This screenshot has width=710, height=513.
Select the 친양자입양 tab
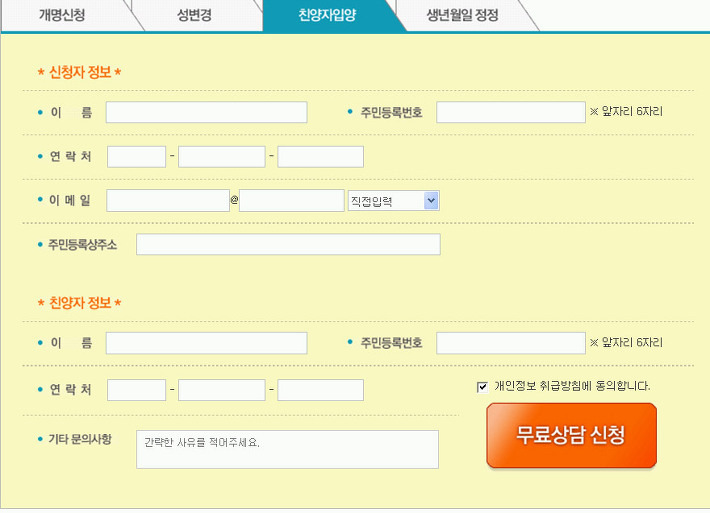327,15
